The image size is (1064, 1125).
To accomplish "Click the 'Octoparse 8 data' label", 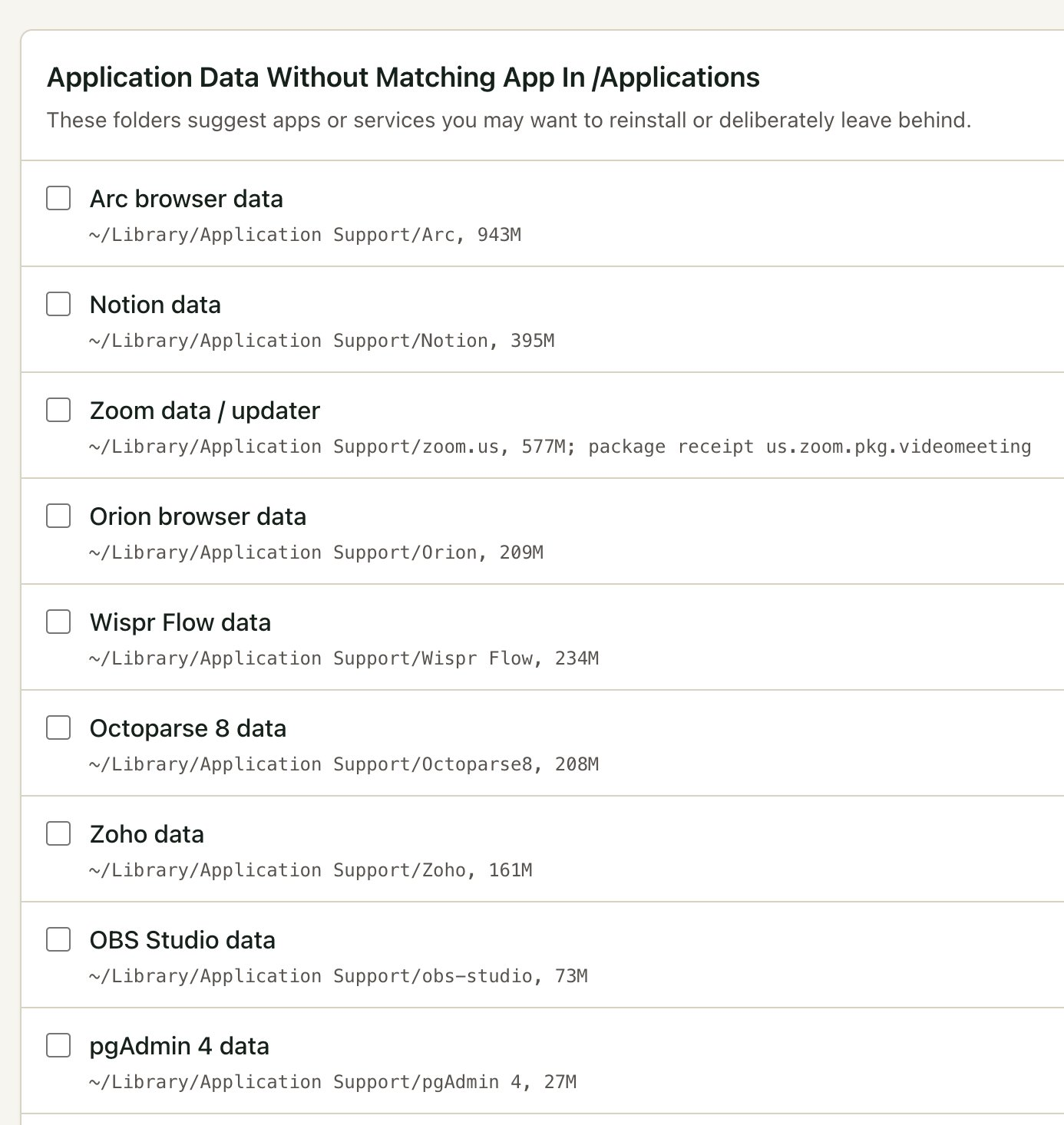I will [188, 728].
